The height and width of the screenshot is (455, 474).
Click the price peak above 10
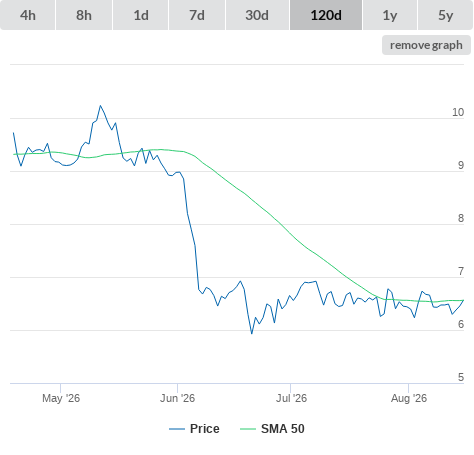[100, 106]
